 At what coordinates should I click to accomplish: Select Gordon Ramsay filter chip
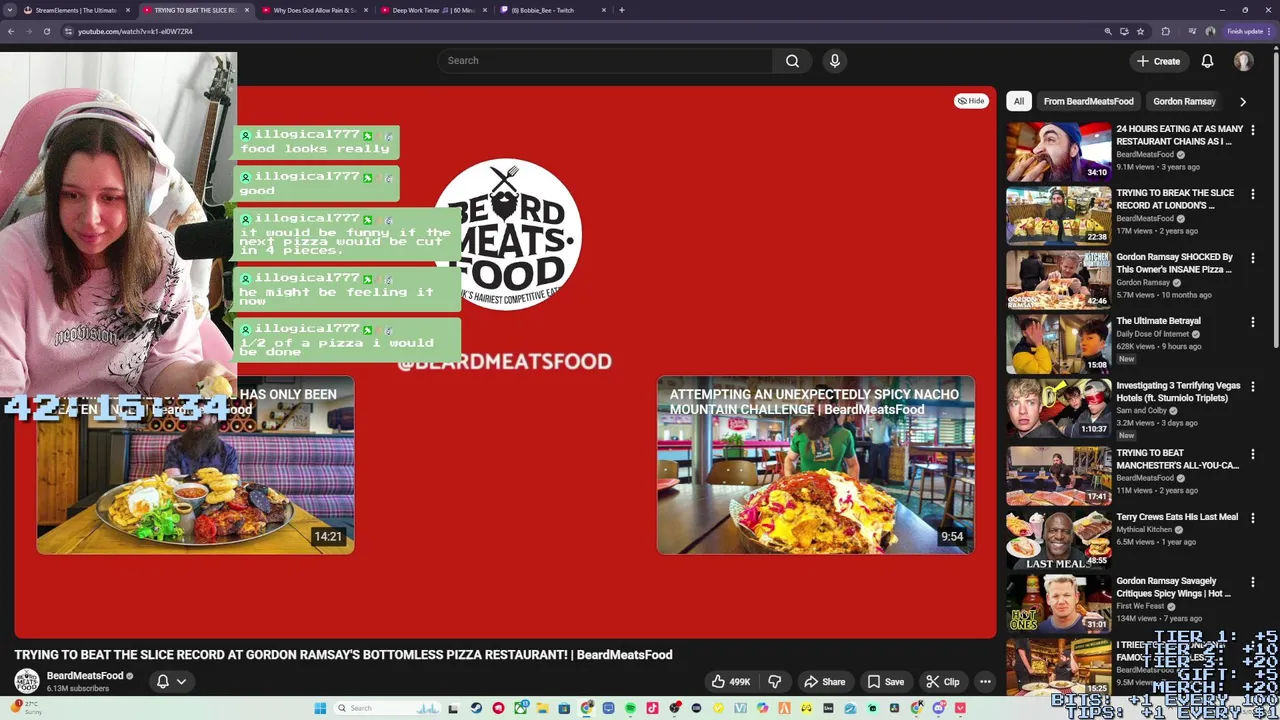coord(1184,101)
